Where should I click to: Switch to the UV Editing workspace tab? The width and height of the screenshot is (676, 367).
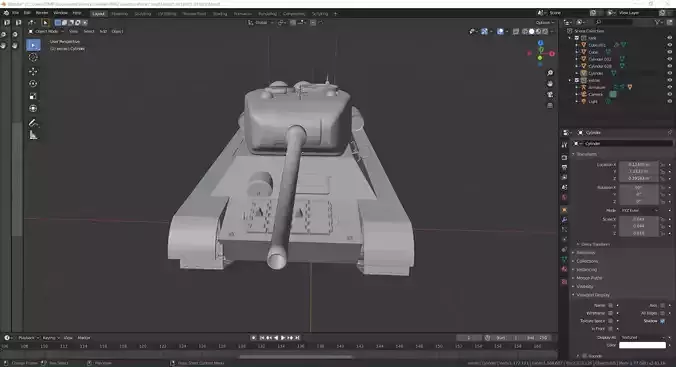click(167, 14)
